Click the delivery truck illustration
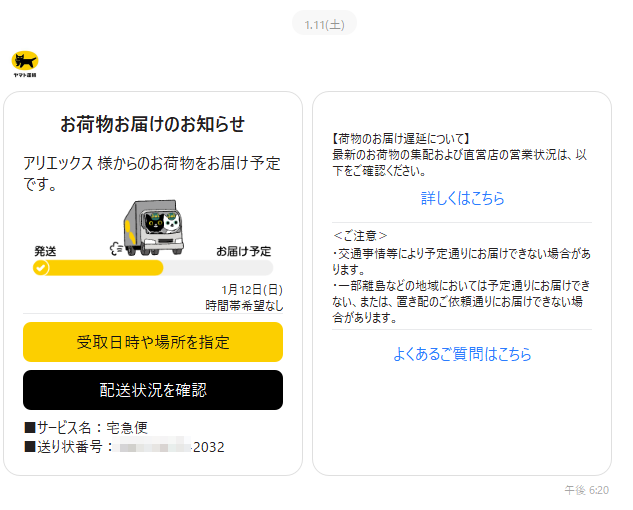This screenshot has width=633, height=510. 148,228
